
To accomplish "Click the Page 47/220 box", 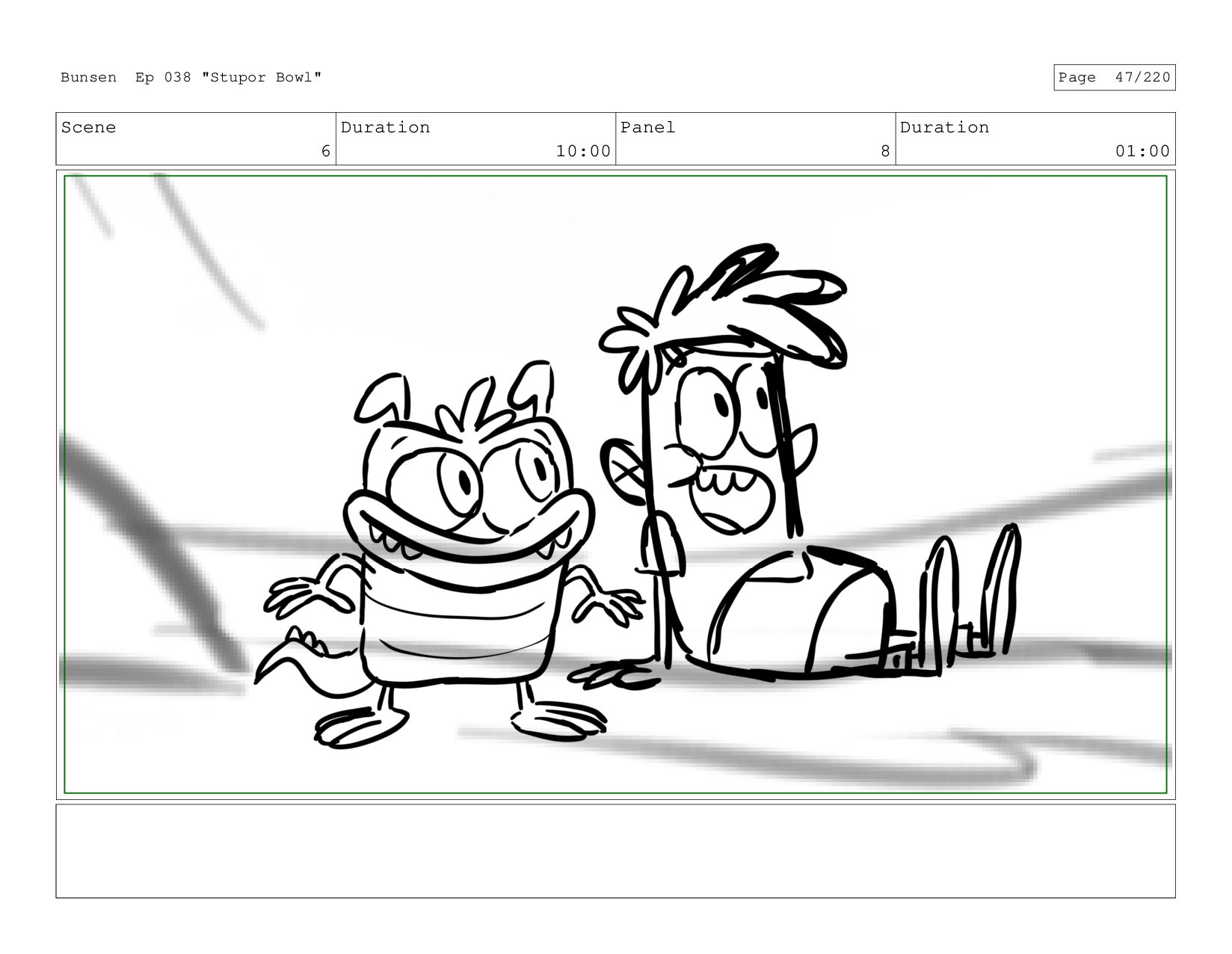I will (x=1114, y=78).
